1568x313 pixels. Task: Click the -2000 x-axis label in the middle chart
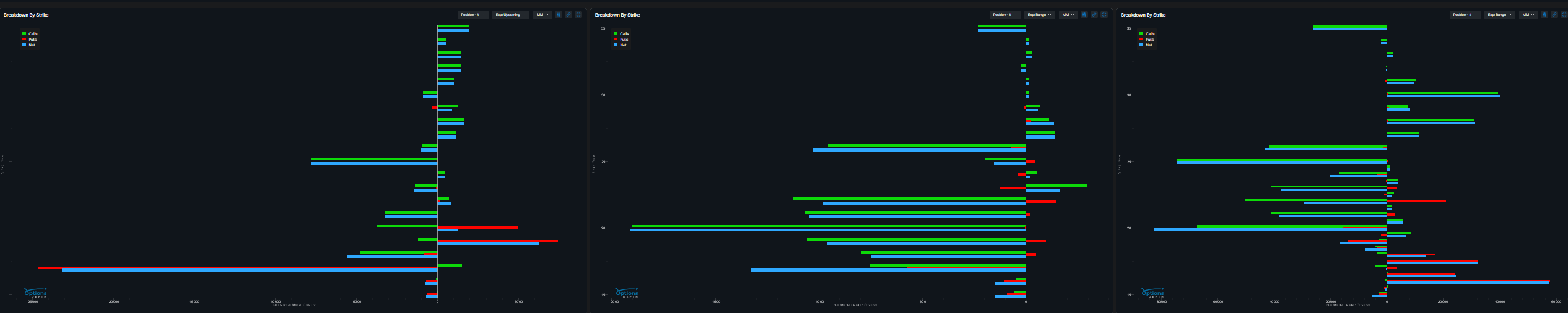pos(614,302)
